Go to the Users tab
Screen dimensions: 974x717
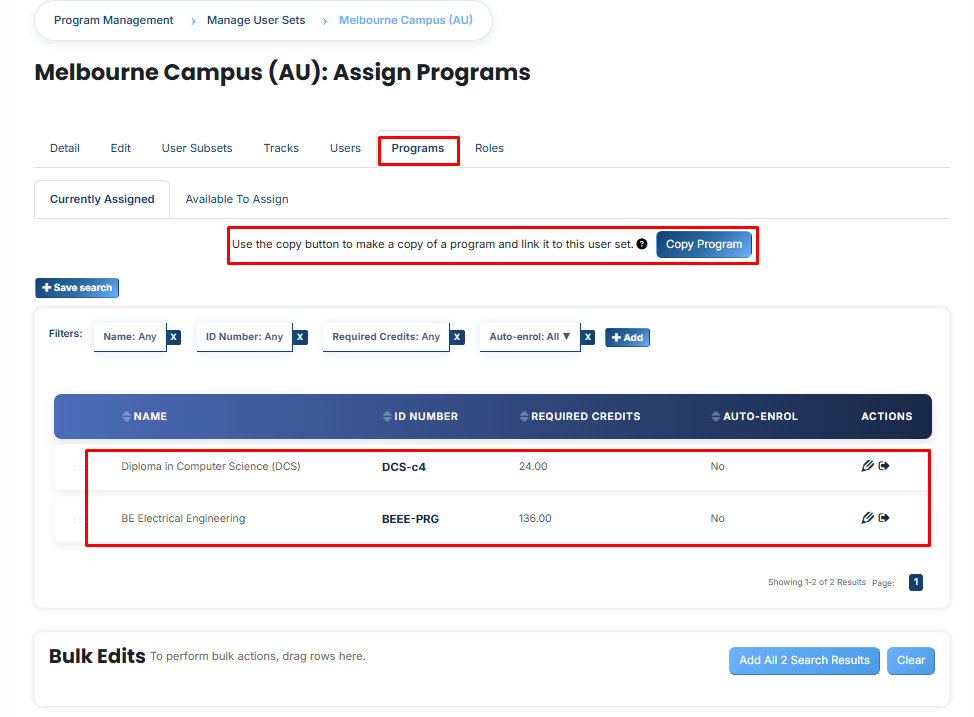coord(345,148)
